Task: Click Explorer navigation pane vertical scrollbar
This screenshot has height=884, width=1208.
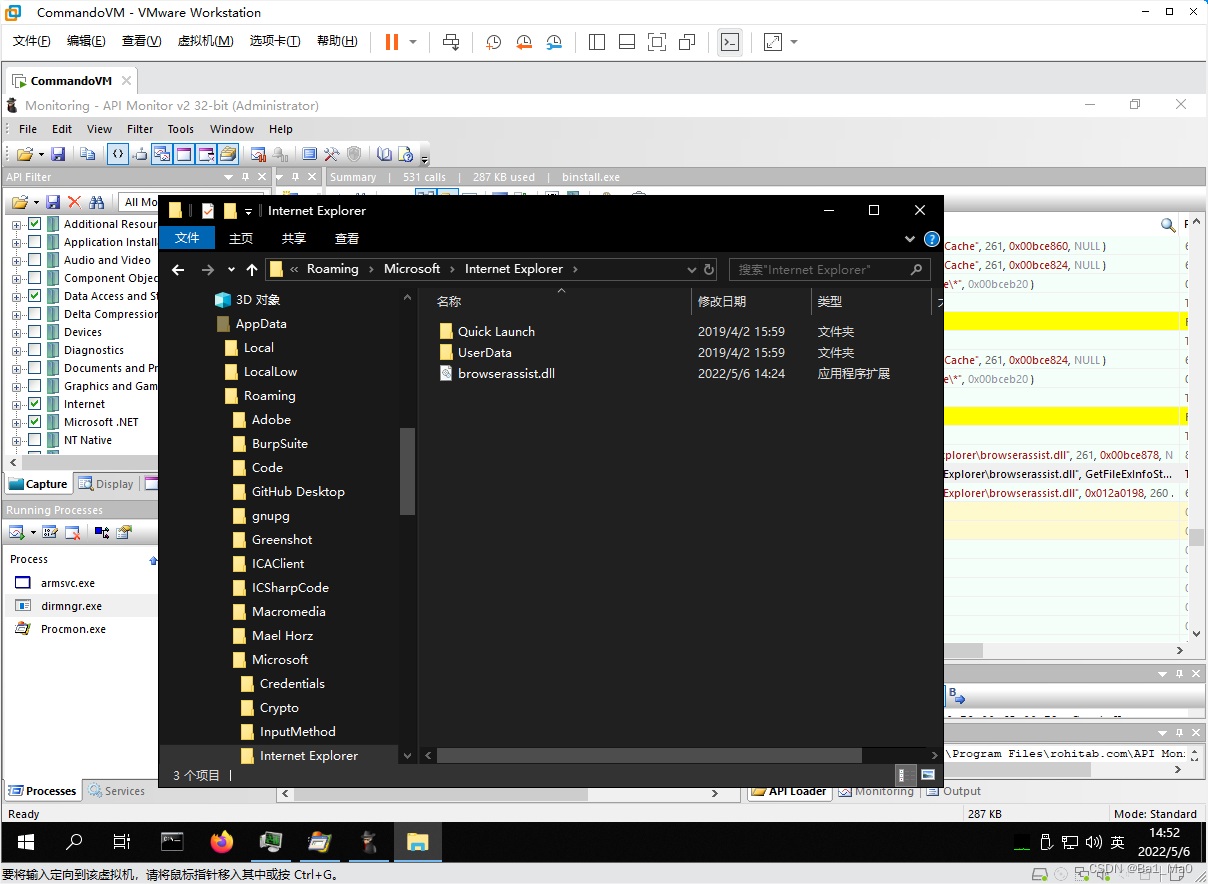Action: [407, 471]
